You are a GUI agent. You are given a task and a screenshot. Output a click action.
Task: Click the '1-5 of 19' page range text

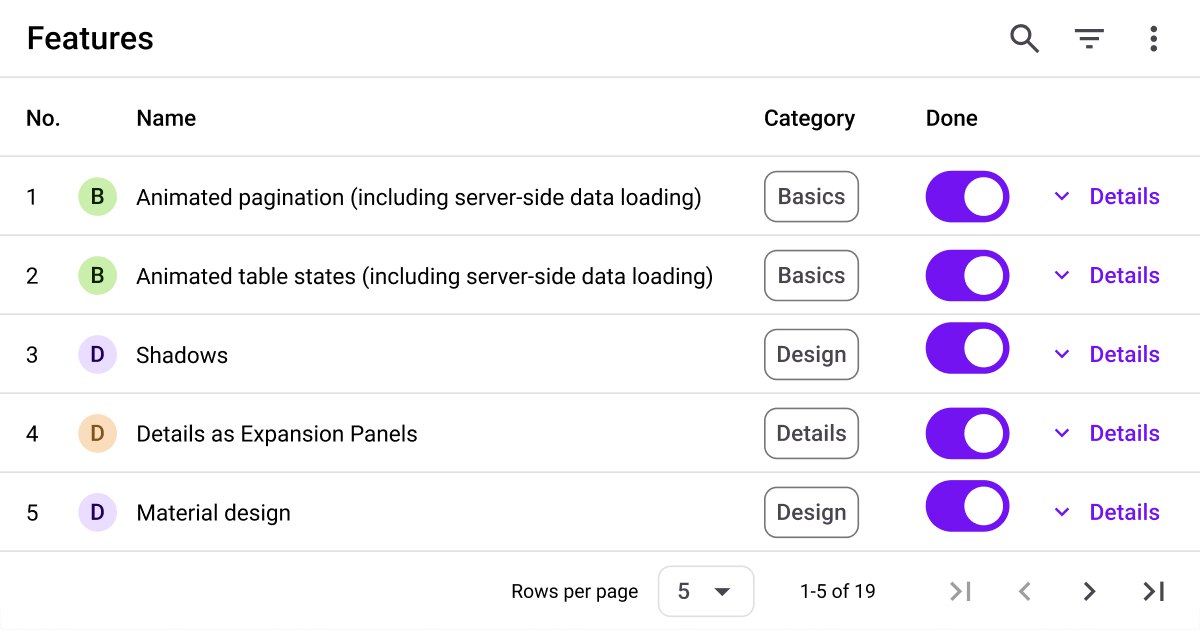tap(837, 591)
